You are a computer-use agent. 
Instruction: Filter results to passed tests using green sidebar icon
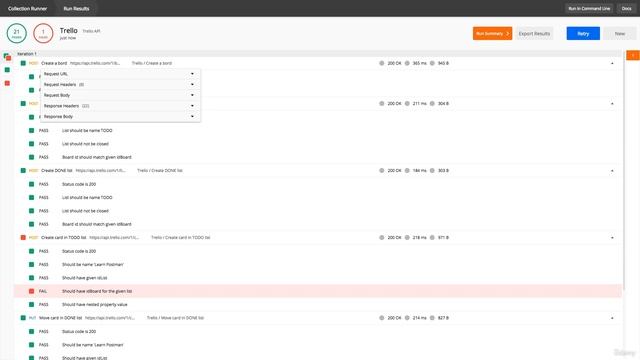[7, 70]
